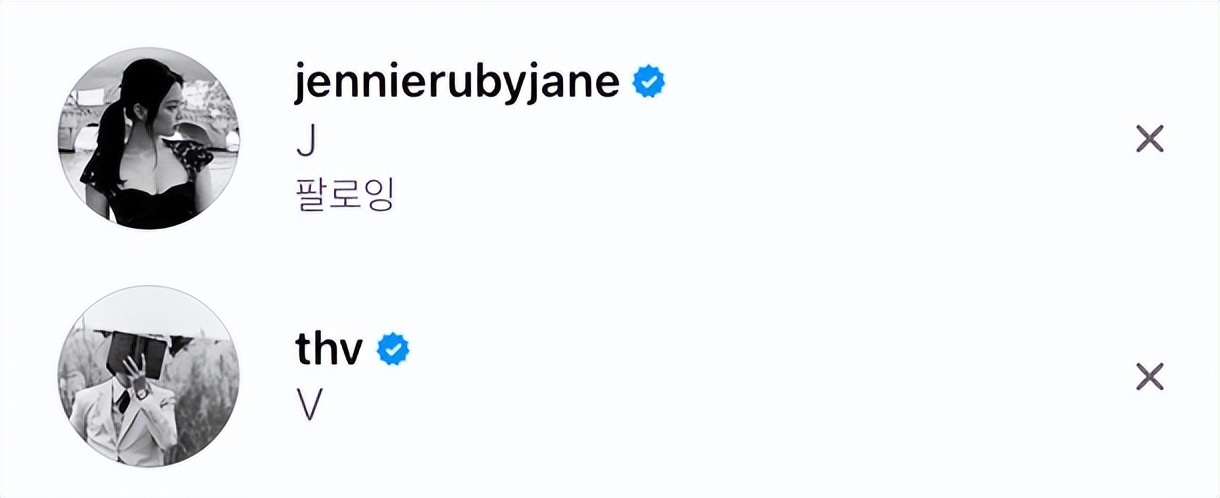Click the 팔로잉 label under jennierubyjane
Image resolution: width=1220 pixels, height=498 pixels.
(x=345, y=194)
